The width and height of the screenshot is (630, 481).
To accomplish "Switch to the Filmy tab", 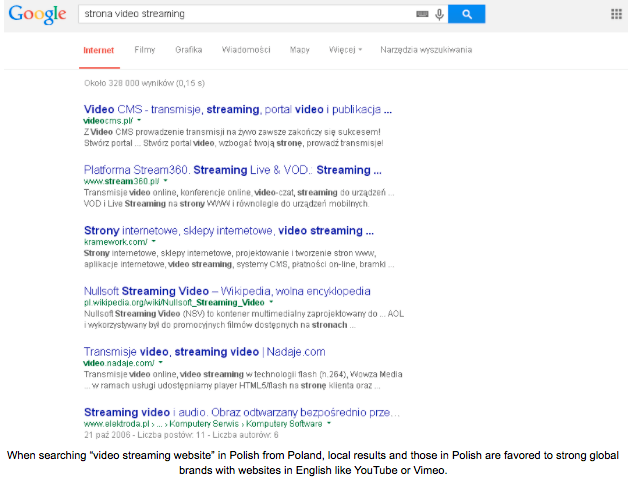I will coord(144,49).
